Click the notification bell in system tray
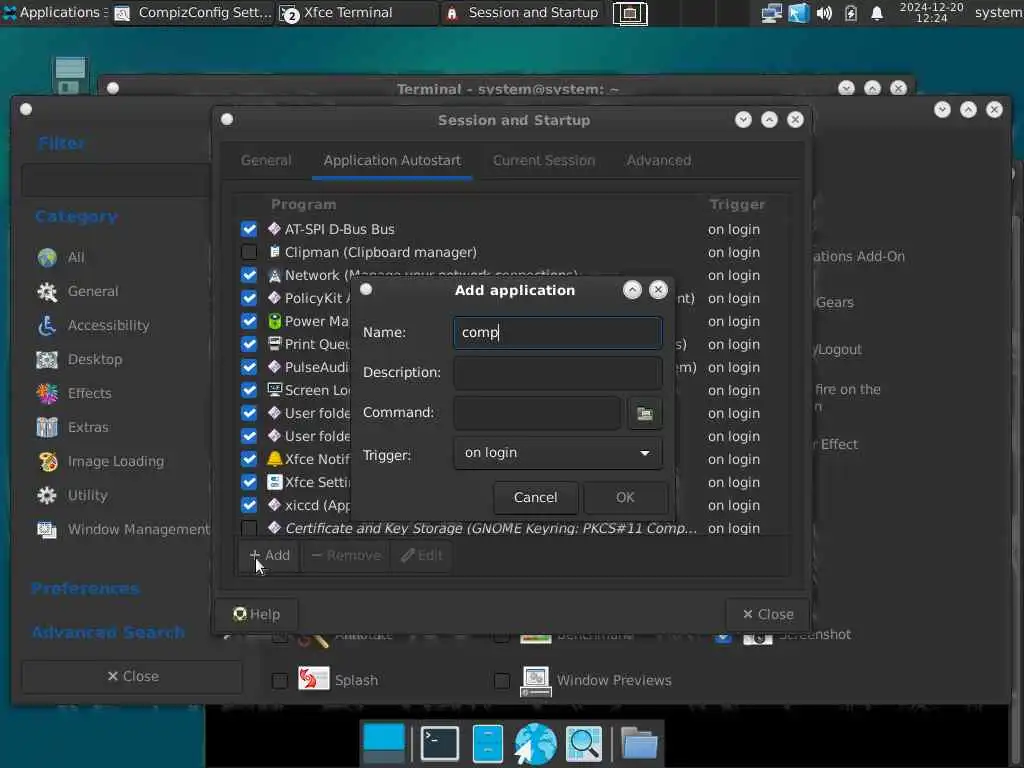 (876, 13)
